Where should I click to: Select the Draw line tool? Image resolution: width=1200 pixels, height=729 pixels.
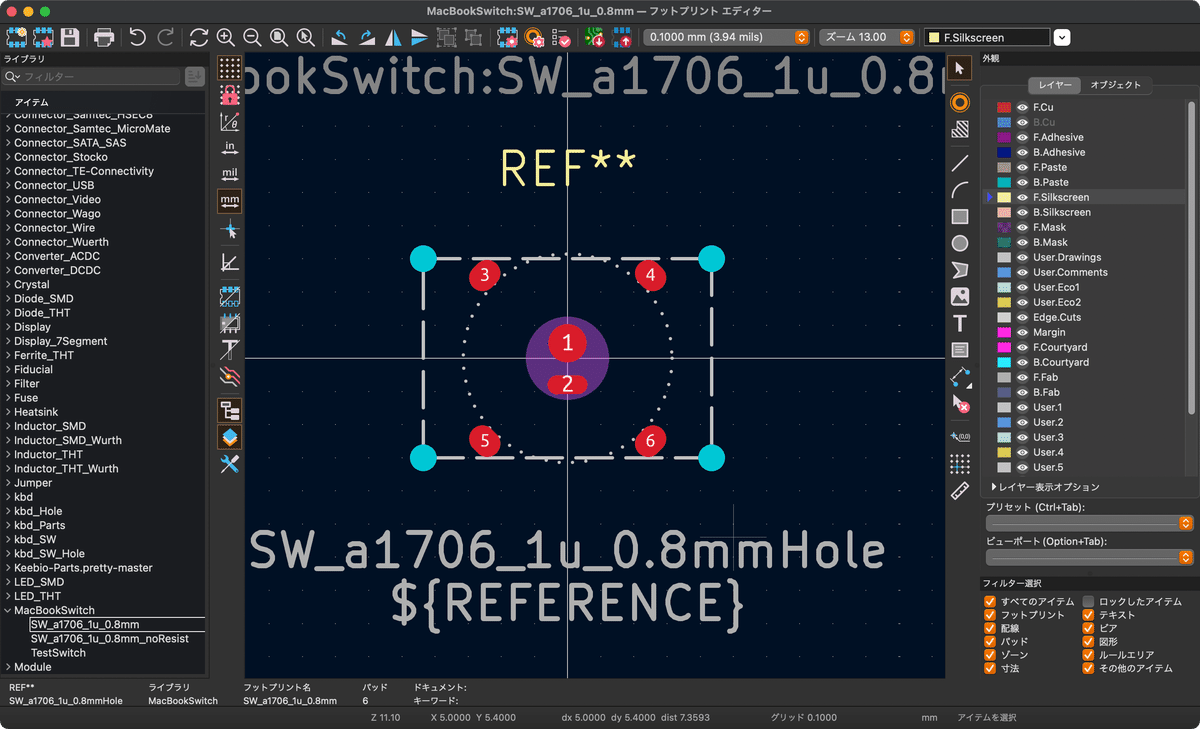click(960, 162)
